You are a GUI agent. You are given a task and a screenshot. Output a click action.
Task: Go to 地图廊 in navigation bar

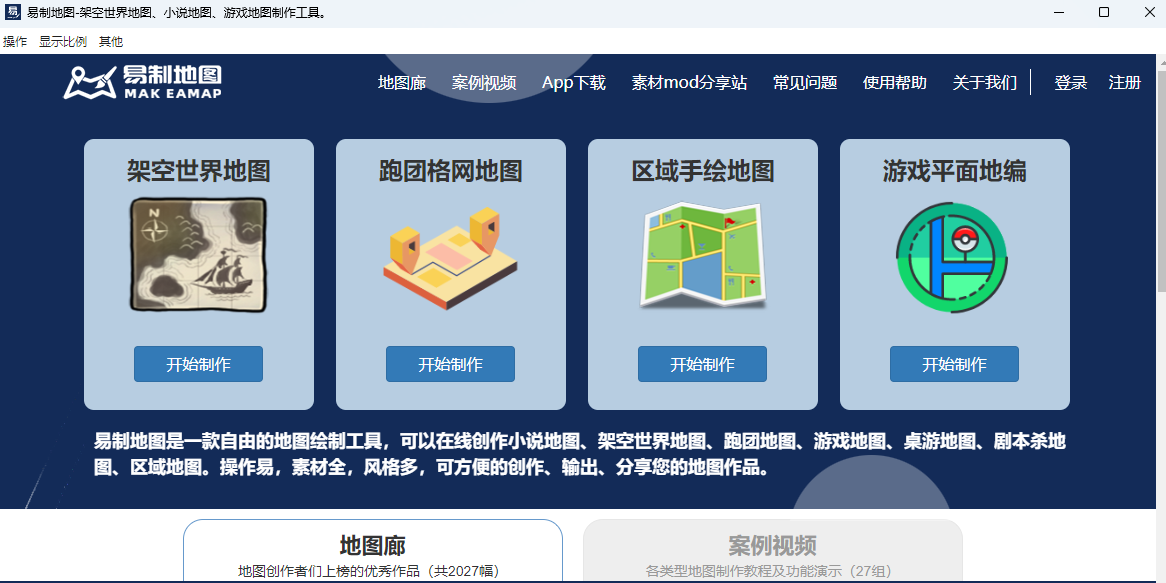coord(402,83)
